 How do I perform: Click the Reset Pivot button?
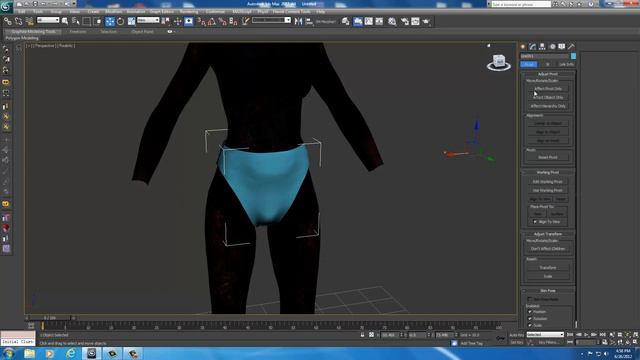tap(548, 157)
